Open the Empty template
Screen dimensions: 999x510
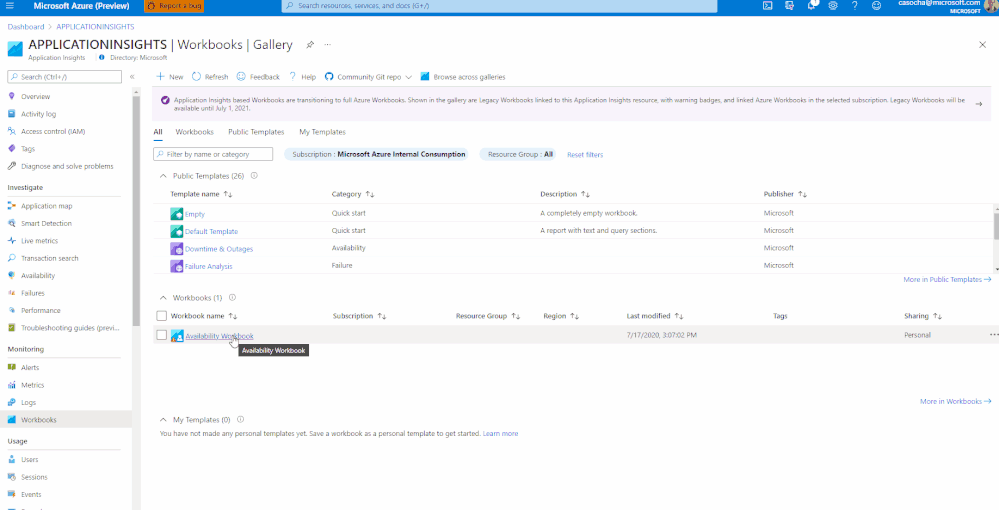tap(195, 214)
